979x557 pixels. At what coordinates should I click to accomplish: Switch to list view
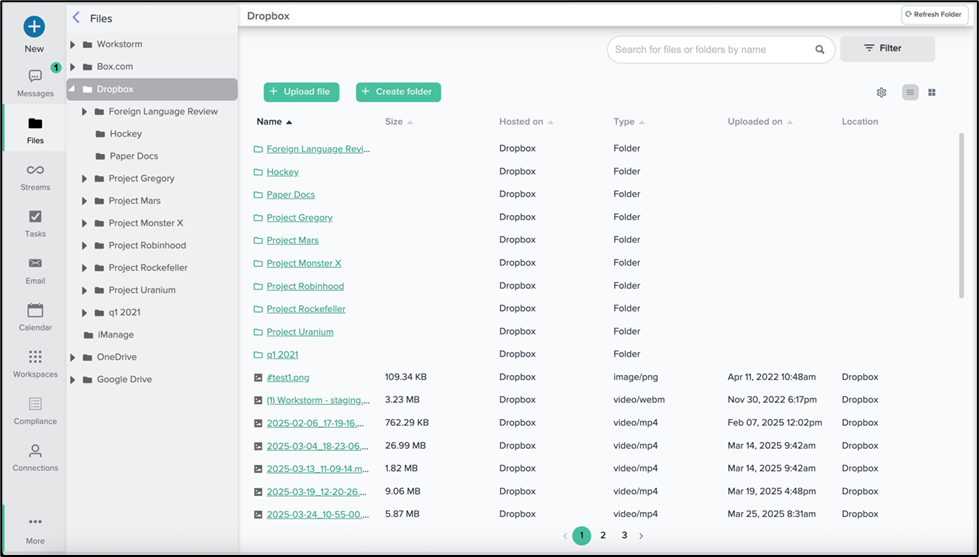coord(910,92)
